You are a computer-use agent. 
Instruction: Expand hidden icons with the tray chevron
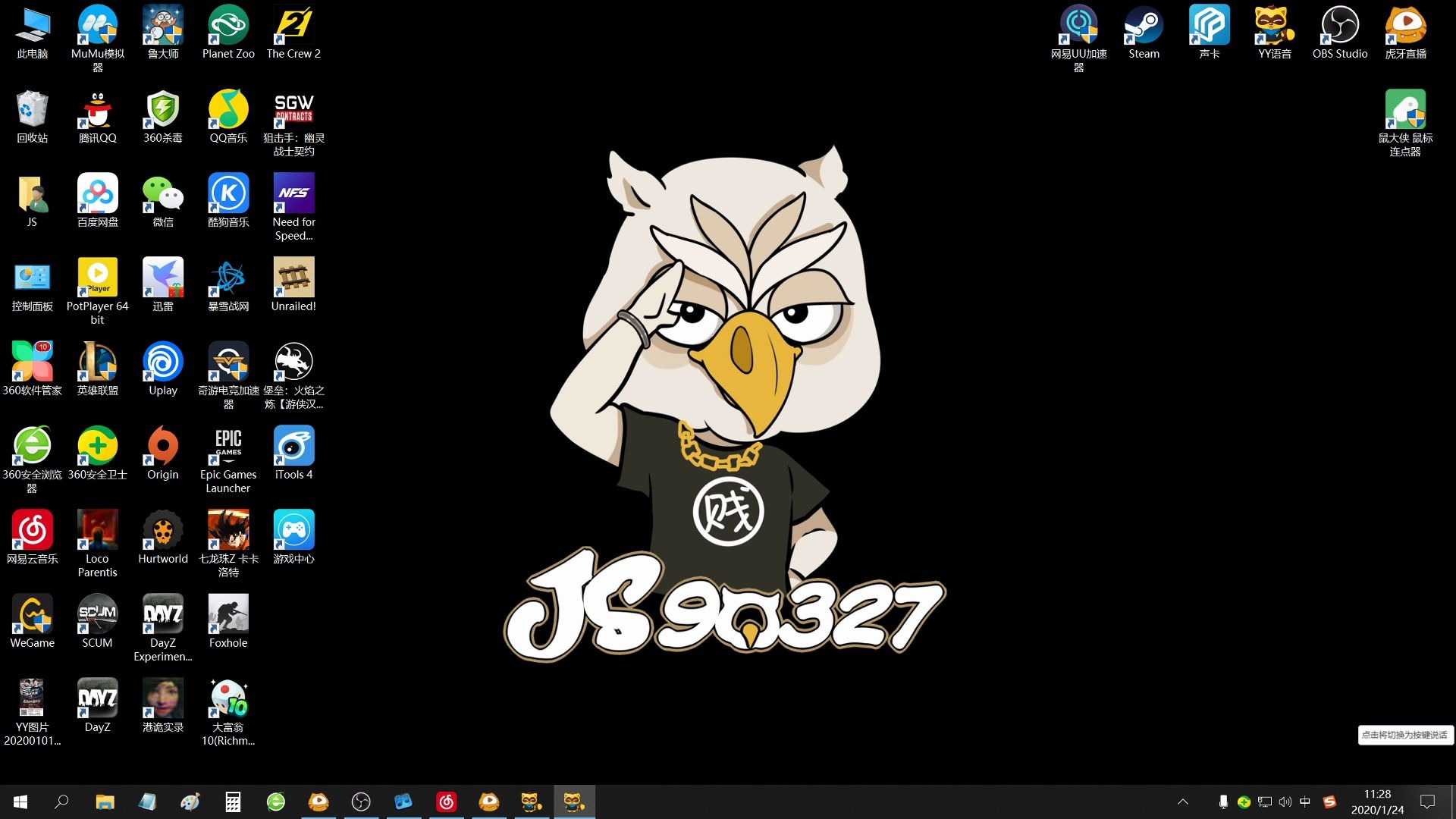[x=1183, y=802]
